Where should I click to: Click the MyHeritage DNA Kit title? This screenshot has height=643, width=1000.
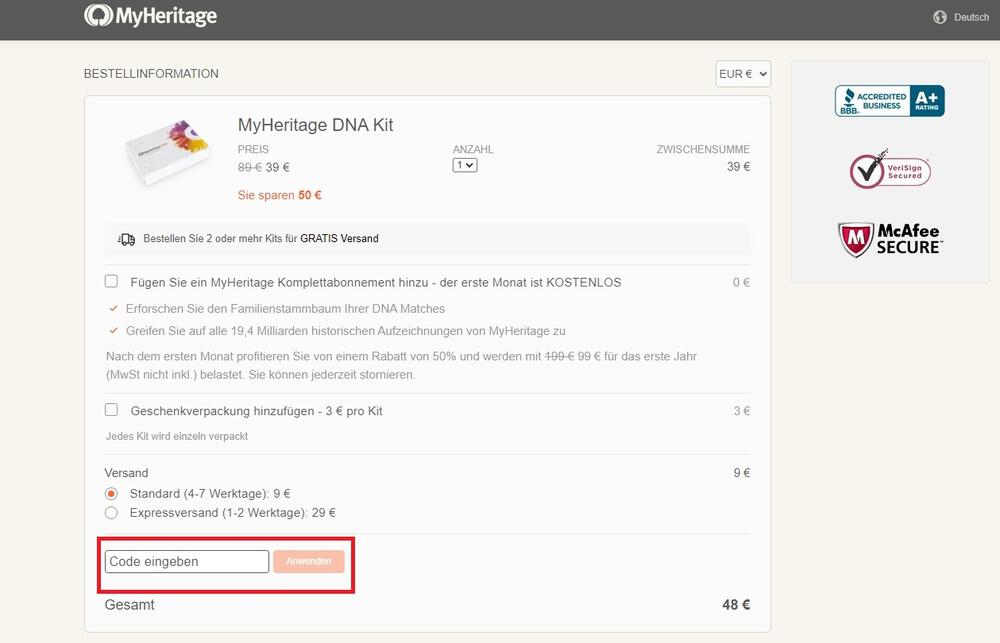315,125
